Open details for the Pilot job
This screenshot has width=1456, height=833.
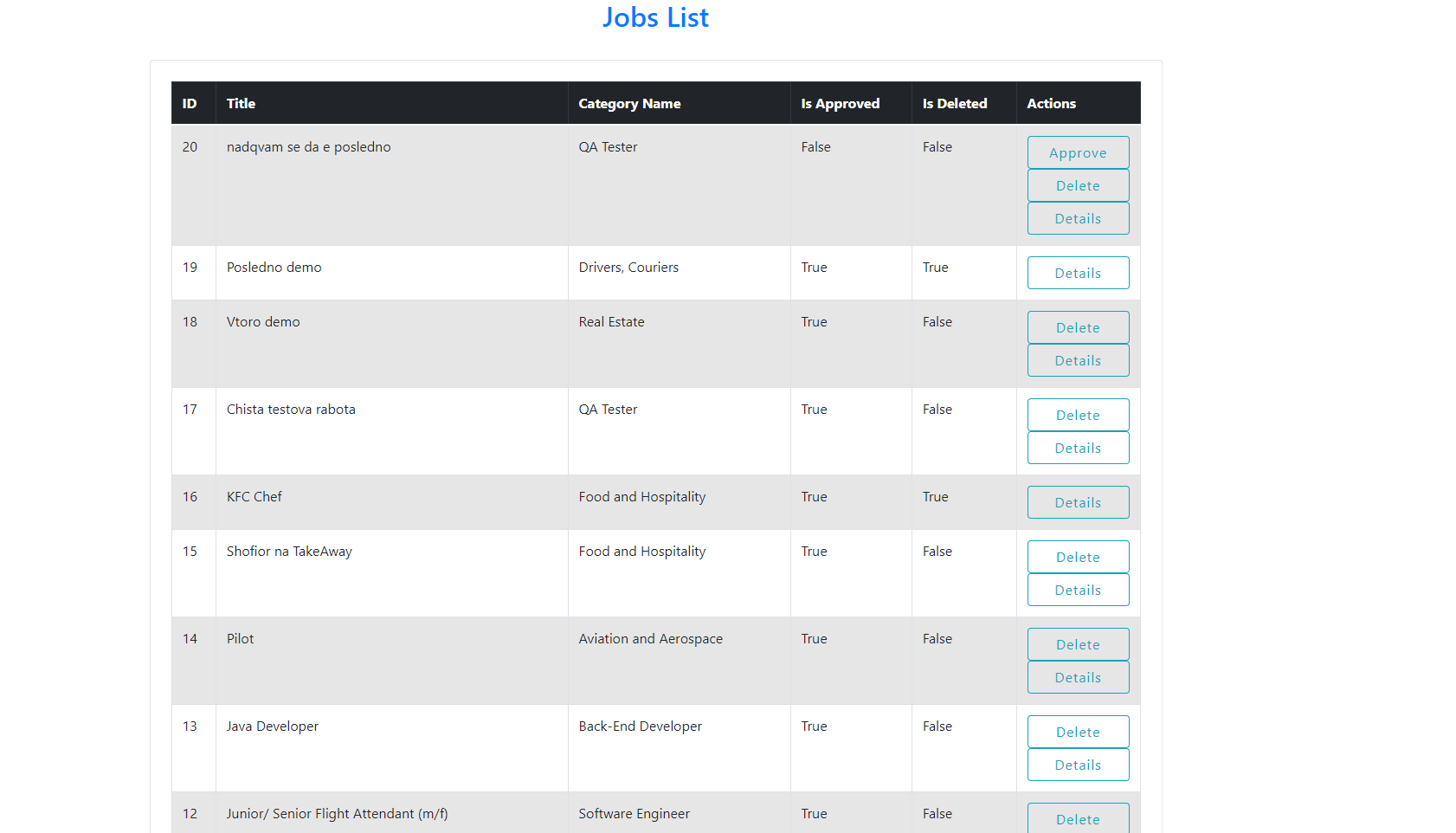click(1078, 676)
